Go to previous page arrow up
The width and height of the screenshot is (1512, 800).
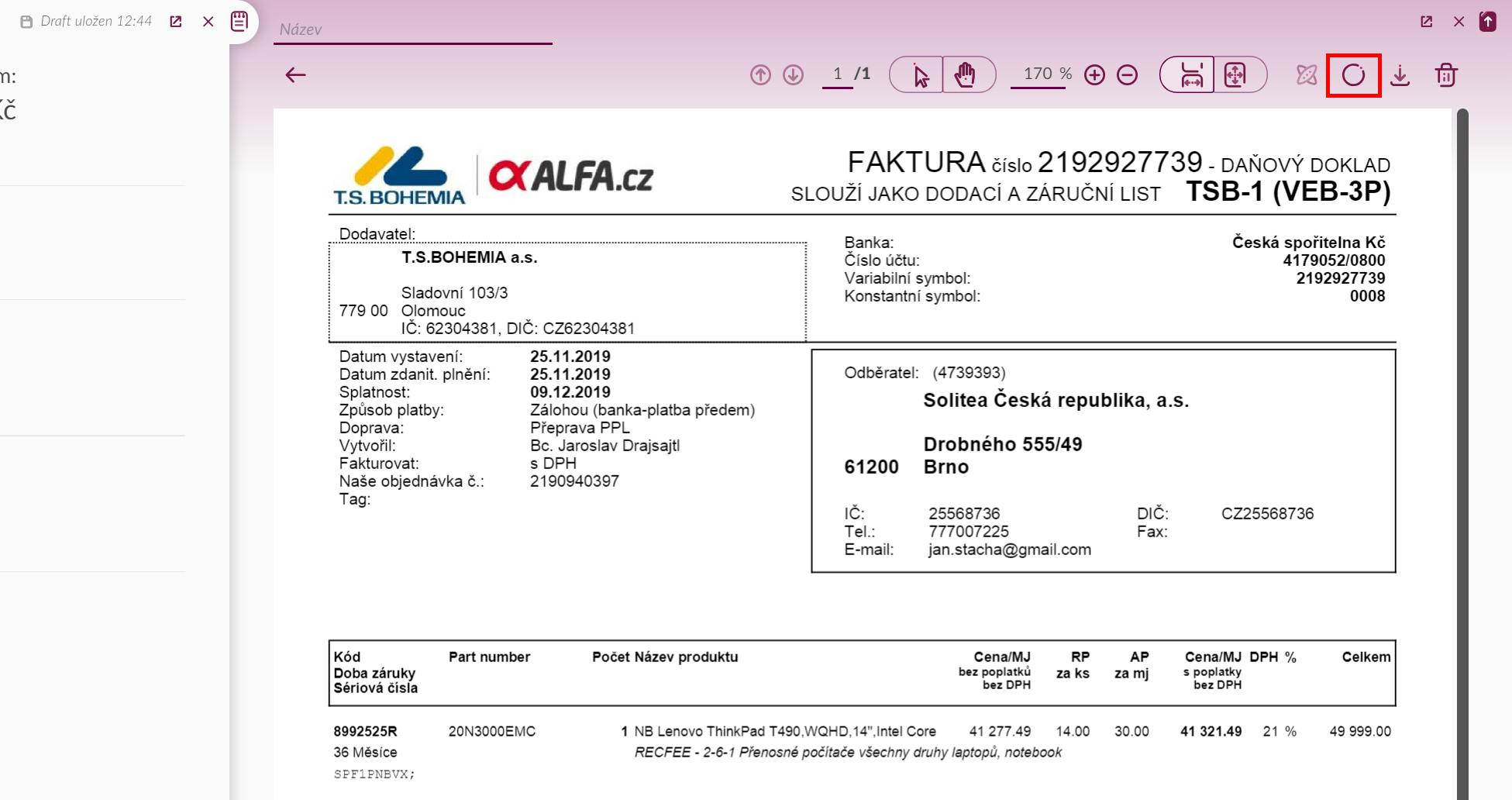[x=760, y=75]
